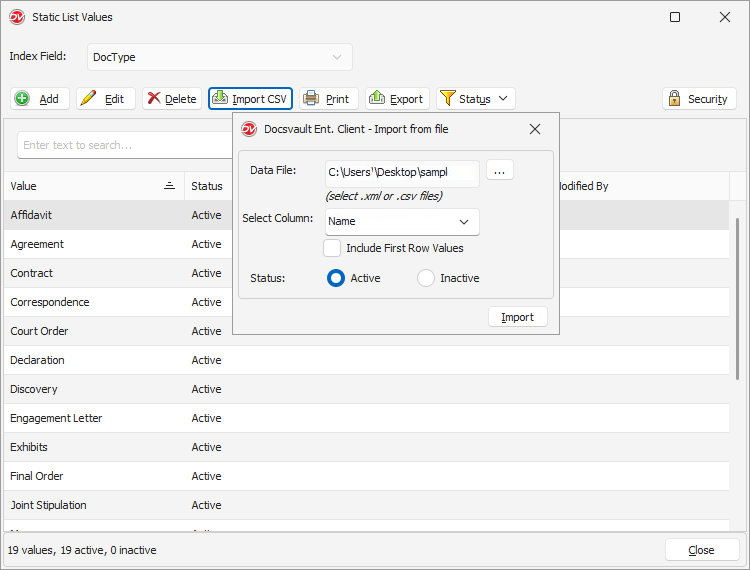Click the Print printer icon
This screenshot has height=570, width=750.
tap(311, 99)
